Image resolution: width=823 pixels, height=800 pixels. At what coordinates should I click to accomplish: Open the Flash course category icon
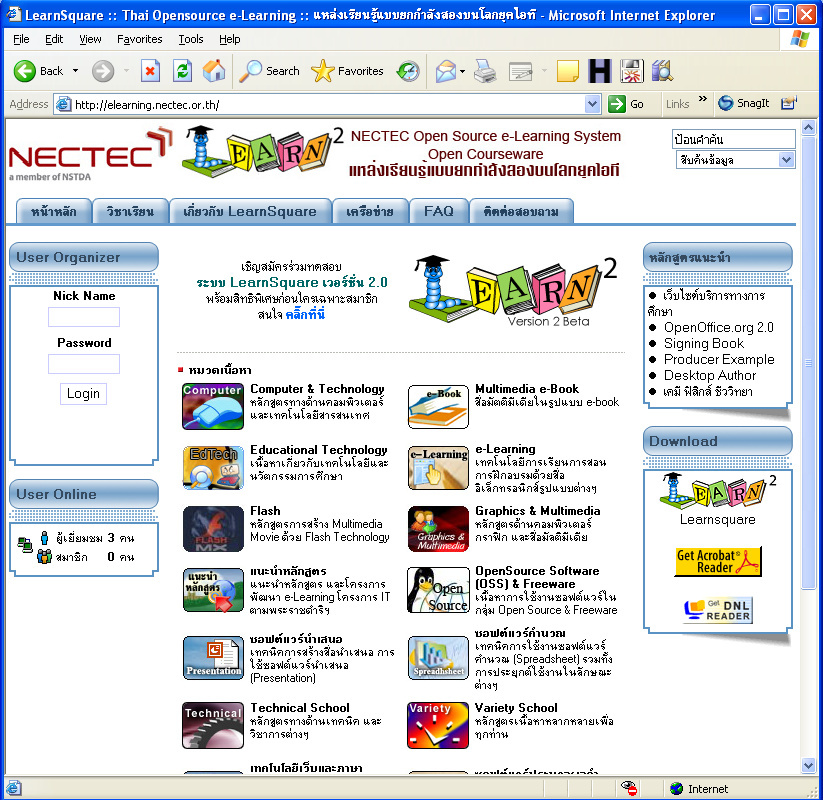pyautogui.click(x=213, y=529)
